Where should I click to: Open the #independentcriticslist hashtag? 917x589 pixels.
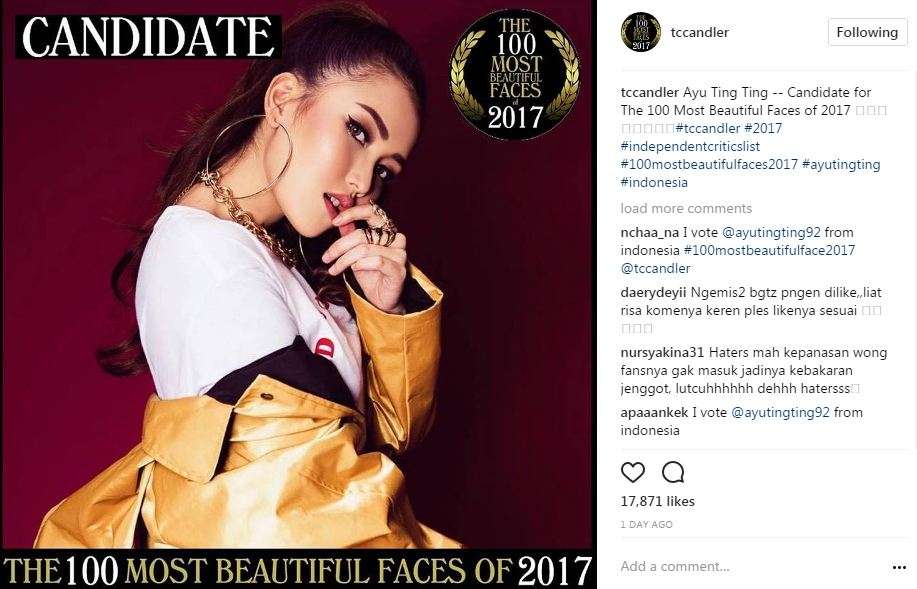tap(690, 146)
